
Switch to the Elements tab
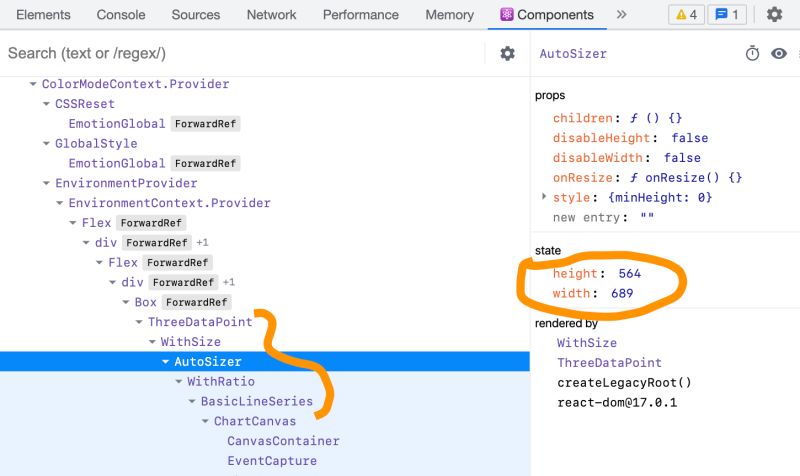coord(43,15)
